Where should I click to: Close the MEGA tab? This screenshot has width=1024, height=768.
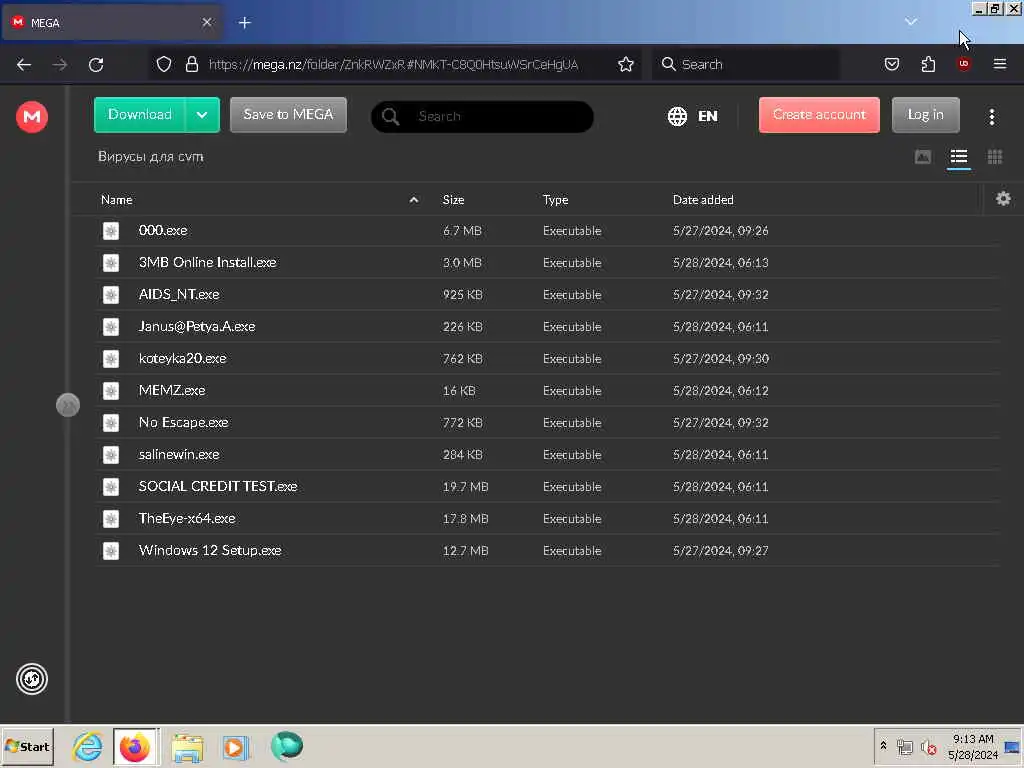click(x=207, y=23)
